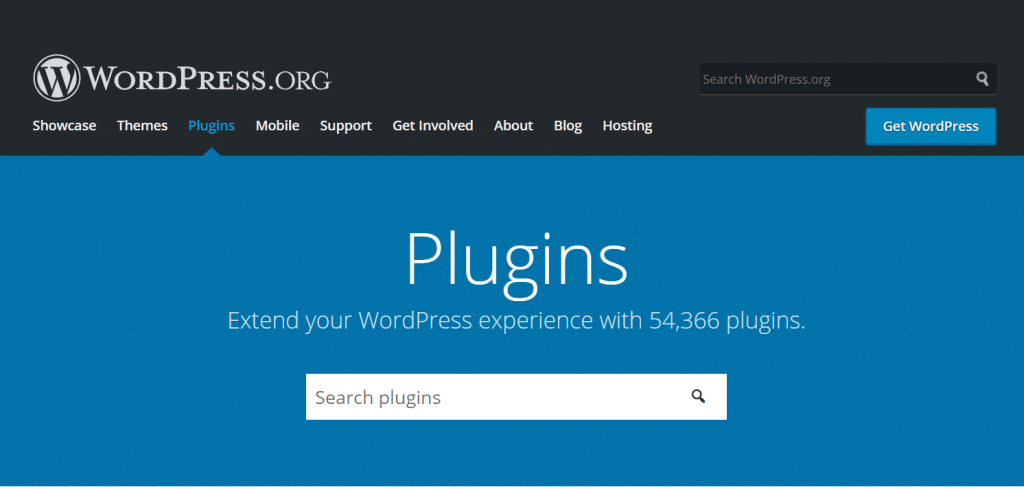Visit the Support section

point(345,125)
